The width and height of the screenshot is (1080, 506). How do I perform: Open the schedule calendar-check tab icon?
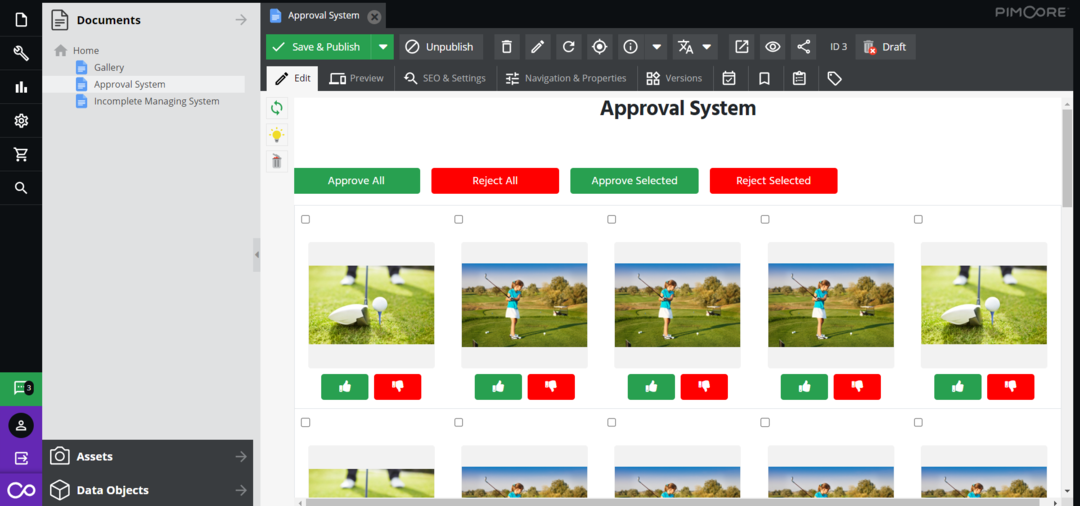point(729,78)
